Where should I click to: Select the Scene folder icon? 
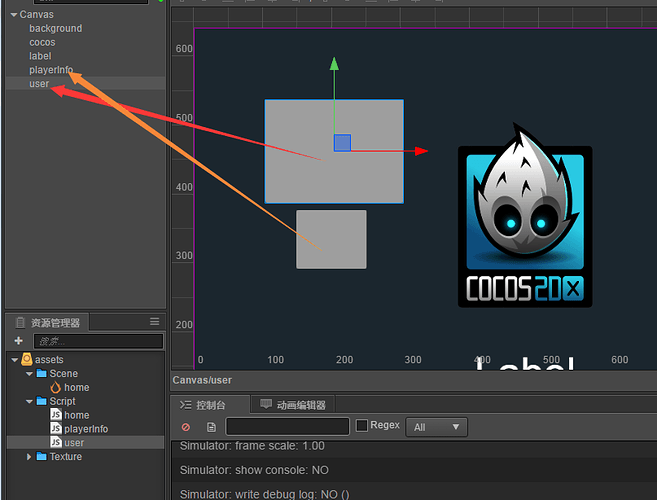pos(41,373)
